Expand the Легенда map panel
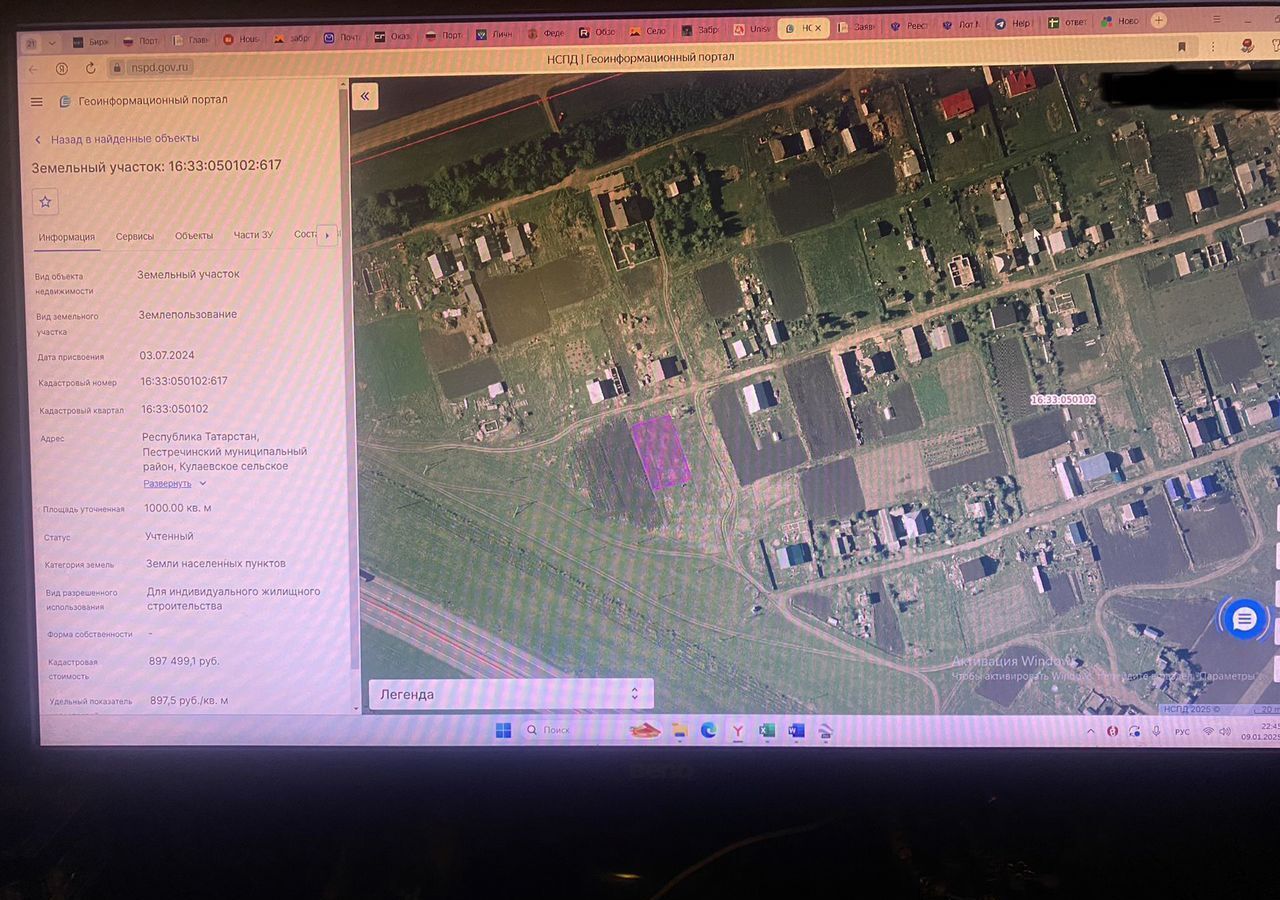 click(511, 694)
